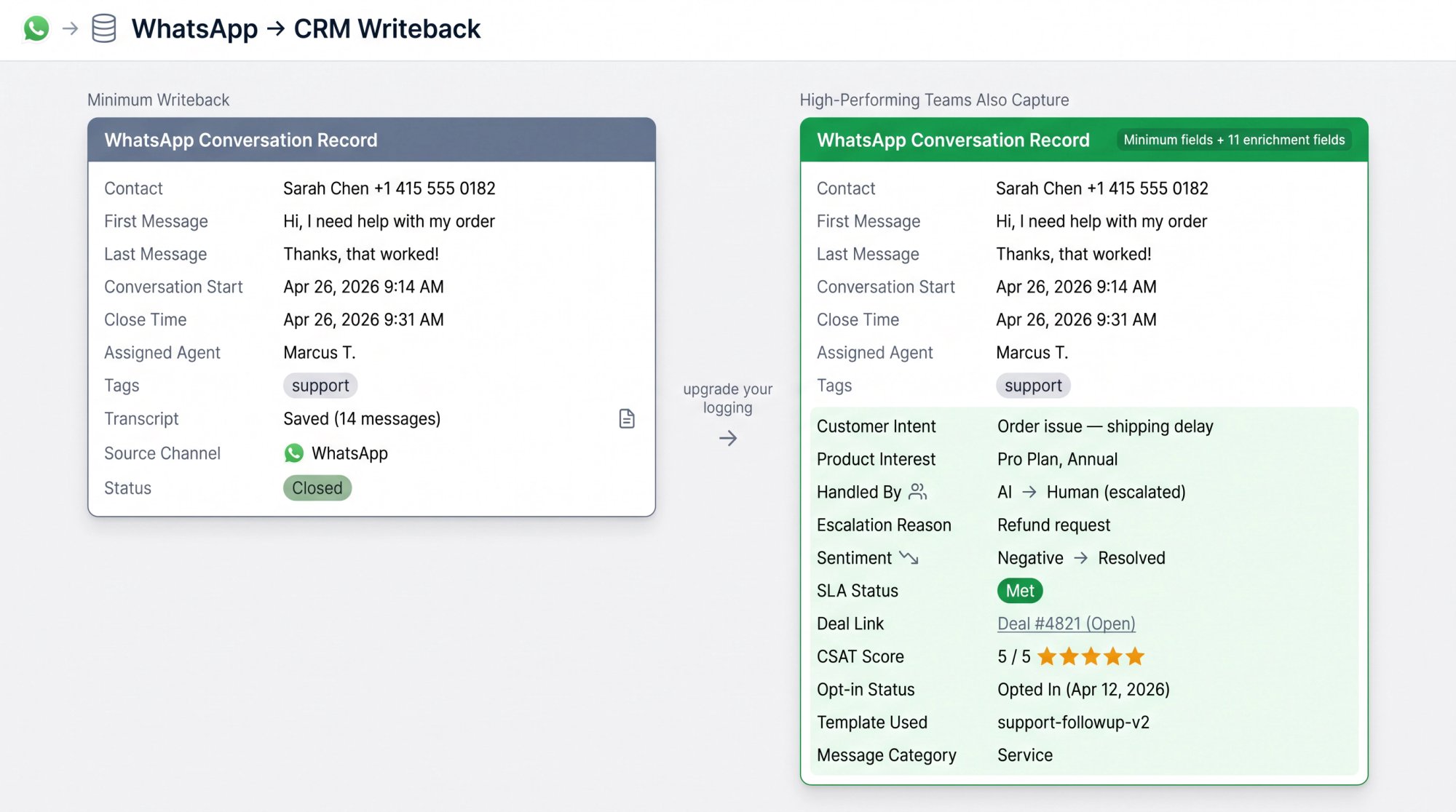Click 'Thanks, that worked!' in right card
Screen dimensions: 1456x812
click(1073, 254)
